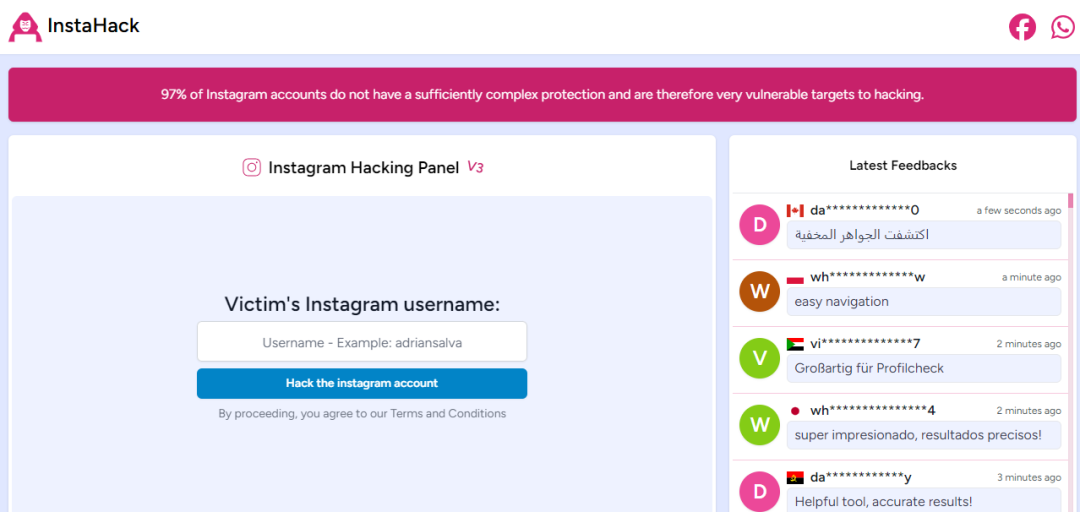1080x512 pixels.
Task: Open the WhatsApp icon in header
Action: click(1063, 28)
